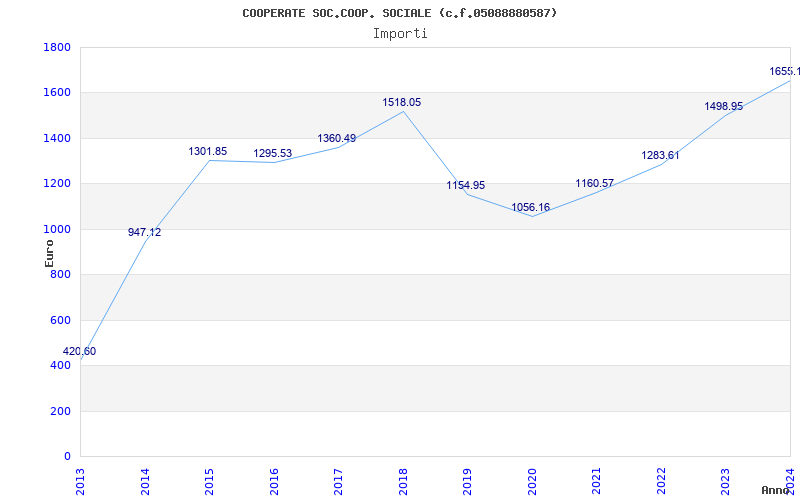Click data label 1295.53
The height and width of the screenshot is (500, 800).
pyautogui.click(x=272, y=154)
